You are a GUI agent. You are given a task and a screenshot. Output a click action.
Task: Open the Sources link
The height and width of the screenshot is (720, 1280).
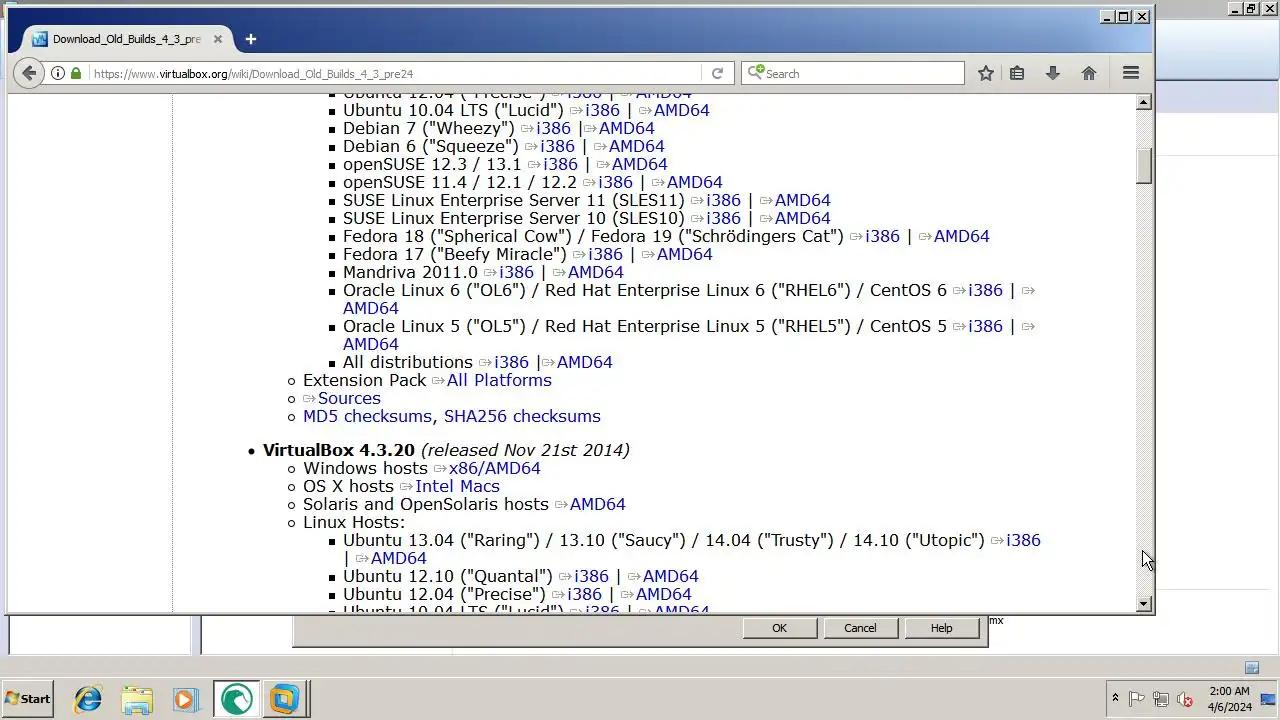[x=349, y=398]
